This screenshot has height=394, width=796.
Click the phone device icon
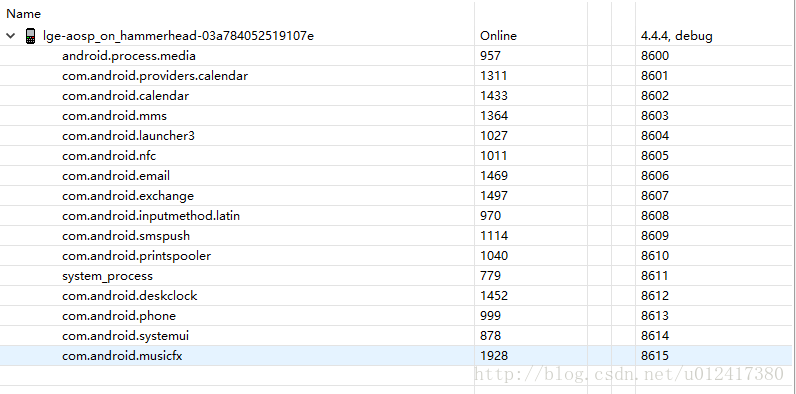tap(30, 36)
